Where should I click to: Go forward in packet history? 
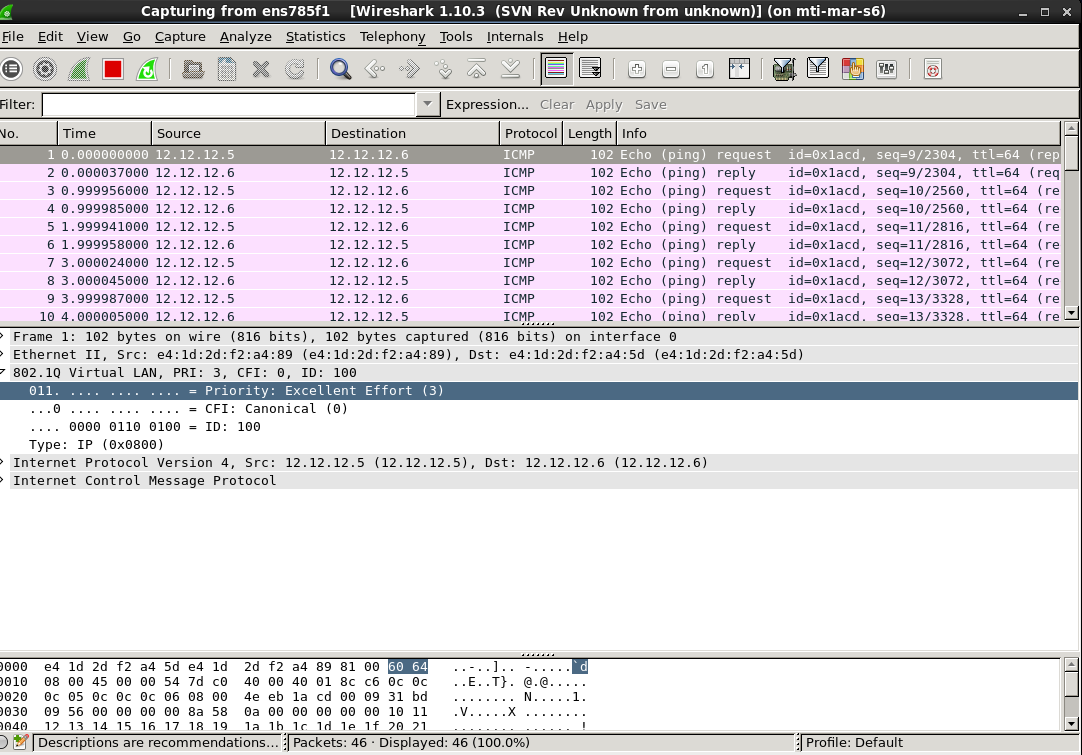[x=408, y=69]
